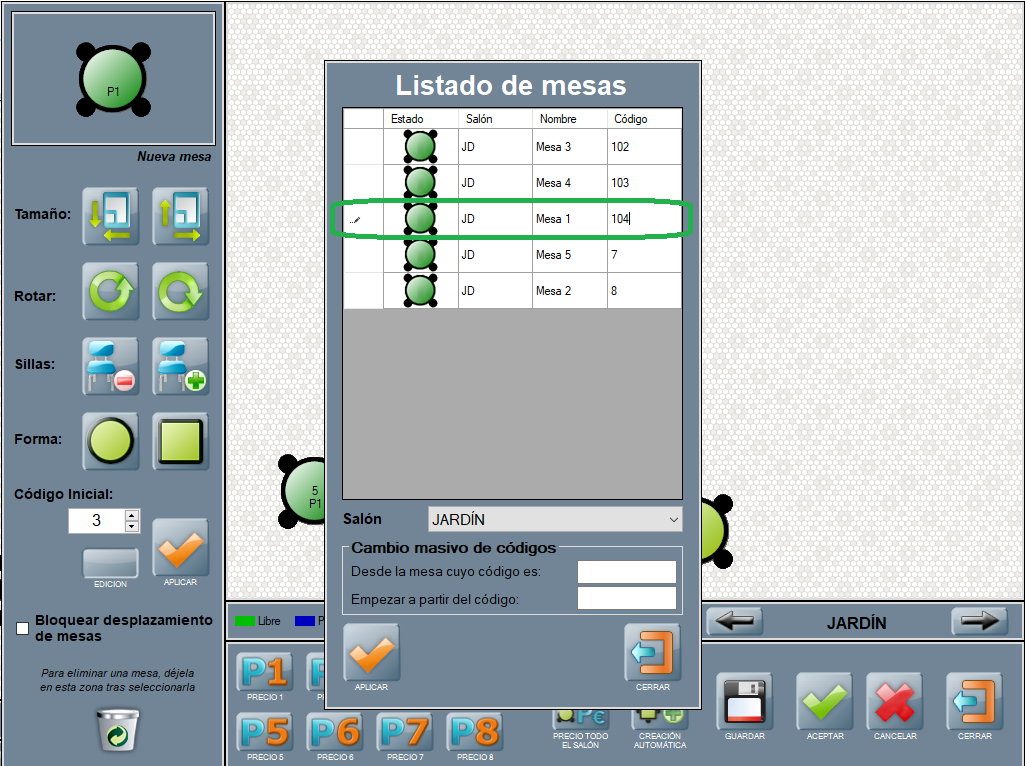This screenshot has width=1025, height=766.
Task: Select the Mesa 5 row in the table list
Action: (x=553, y=255)
